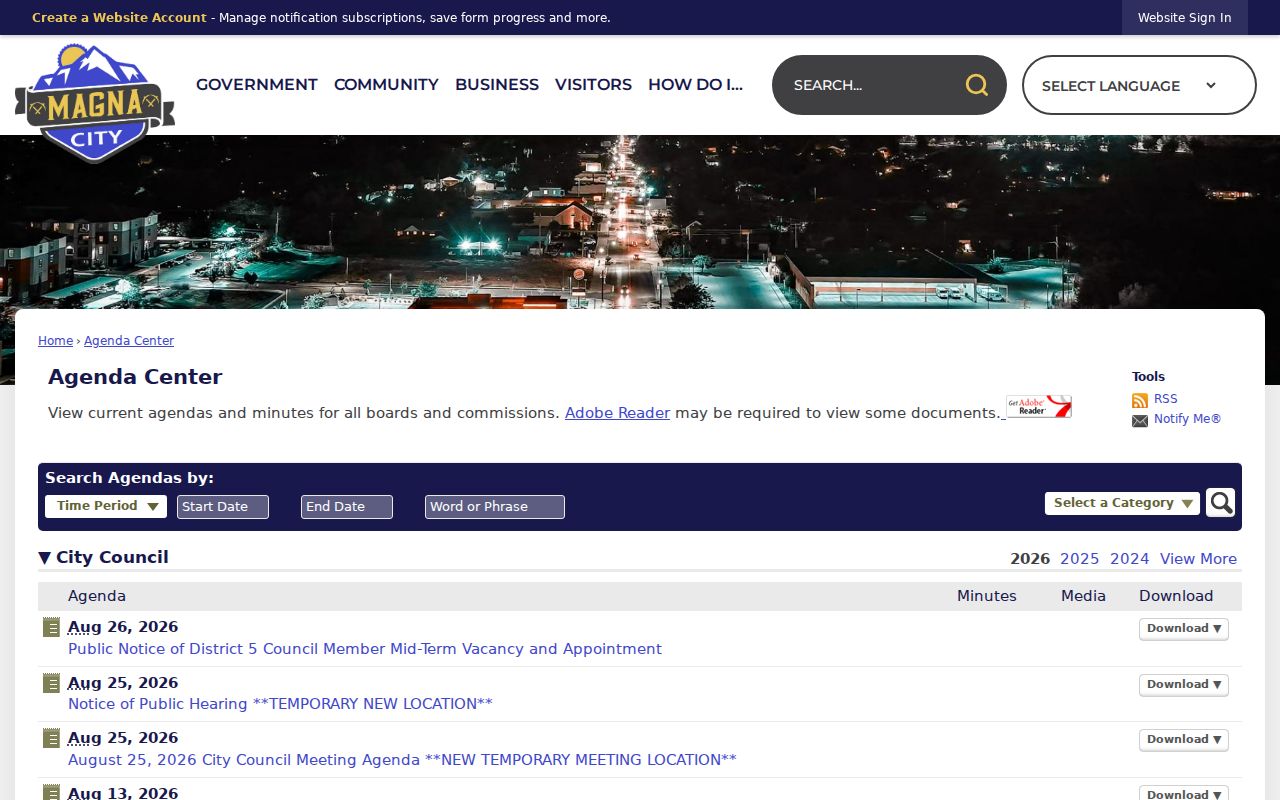This screenshot has width=1280, height=800.
Task: Click Agenda Center breadcrumb link
Action: 129,341
